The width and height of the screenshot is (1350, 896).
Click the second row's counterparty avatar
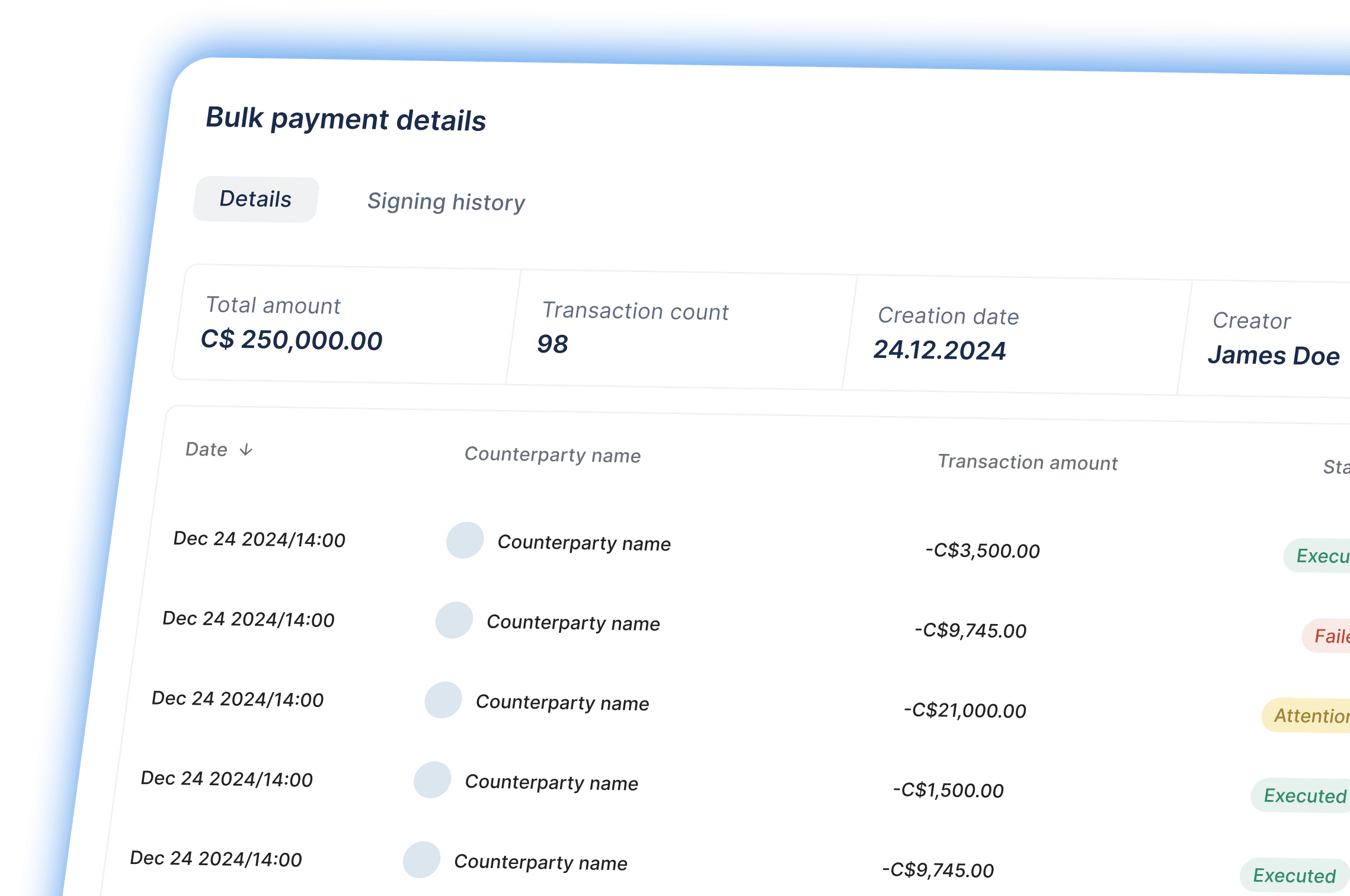pos(454,620)
